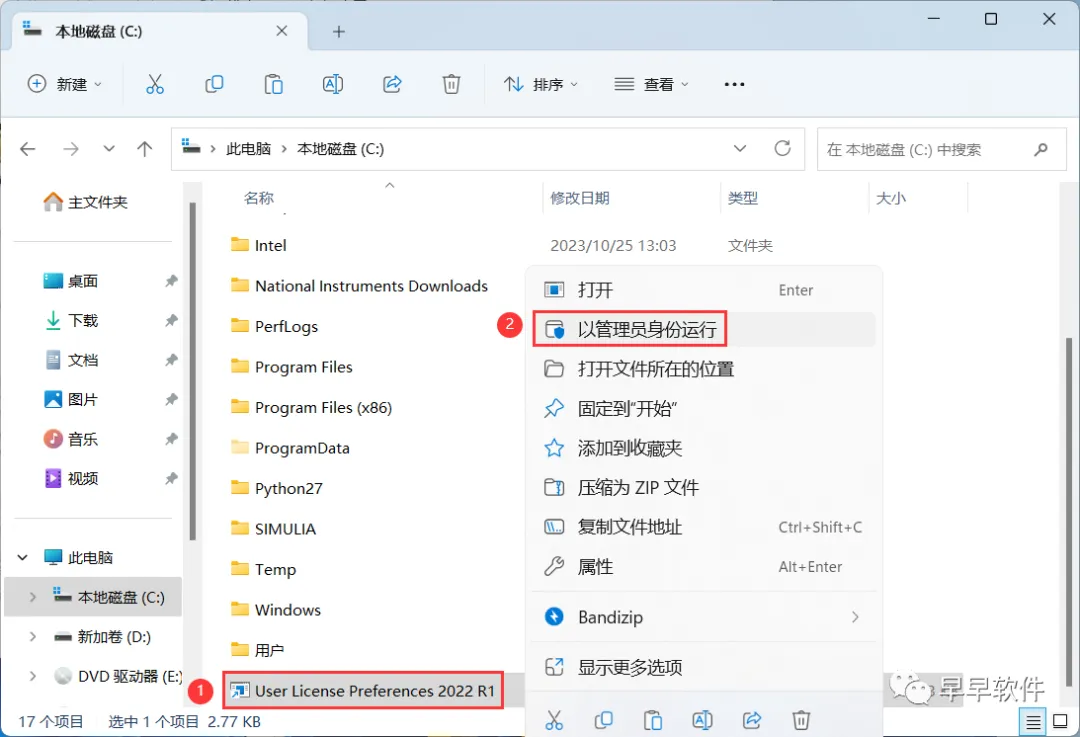Open the 查看 view dropdown

652,84
